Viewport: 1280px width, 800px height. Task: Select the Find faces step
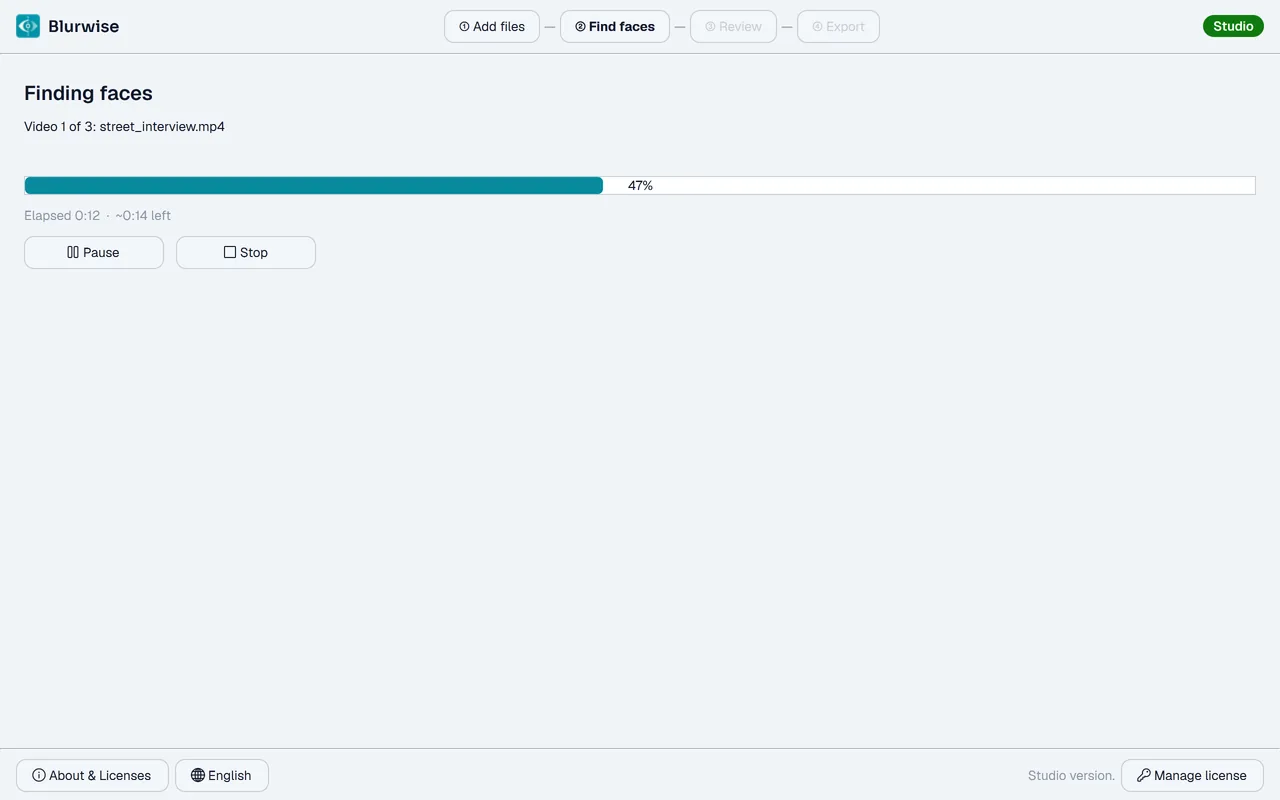(615, 27)
